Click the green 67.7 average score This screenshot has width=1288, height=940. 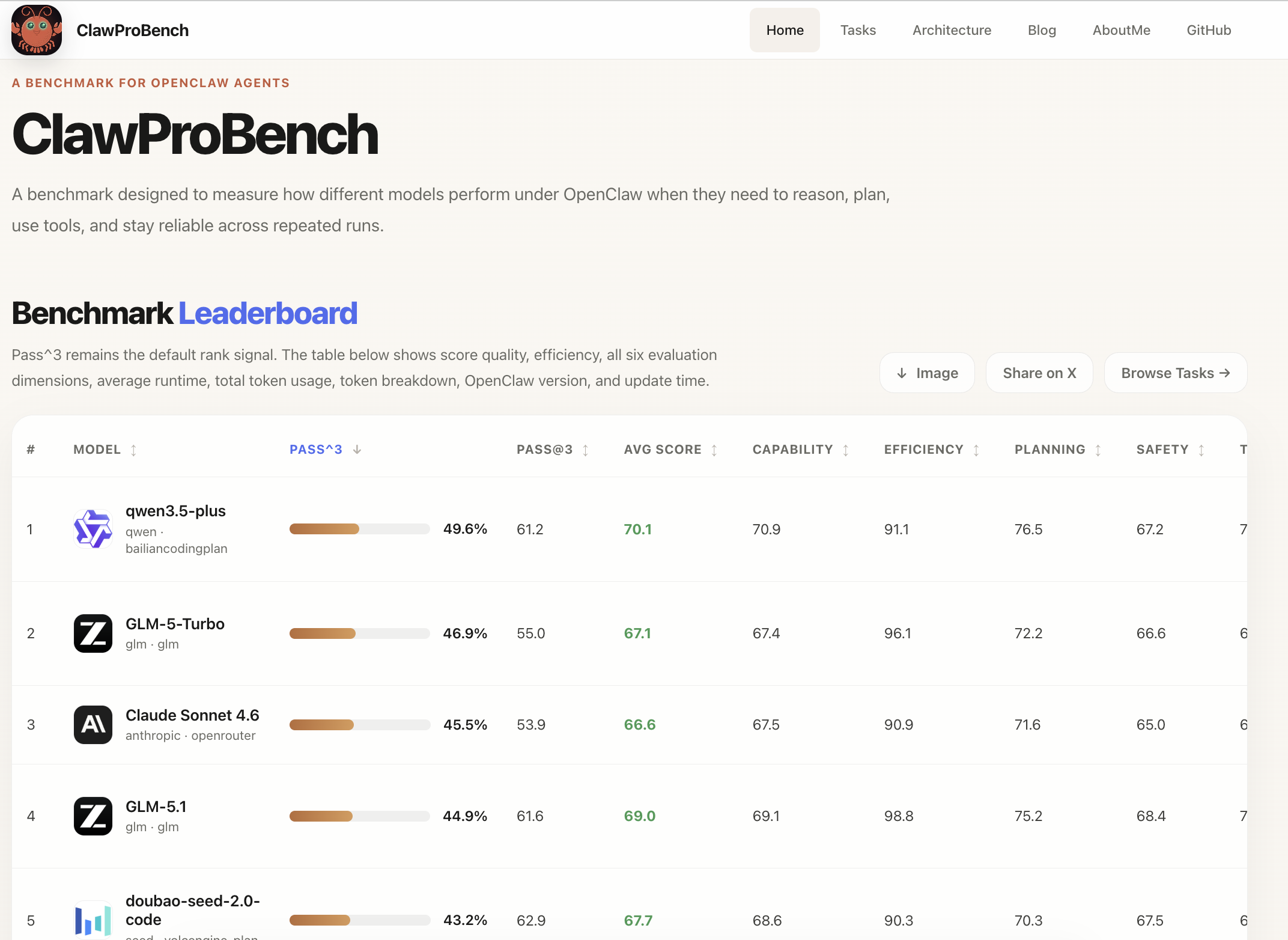click(638, 921)
